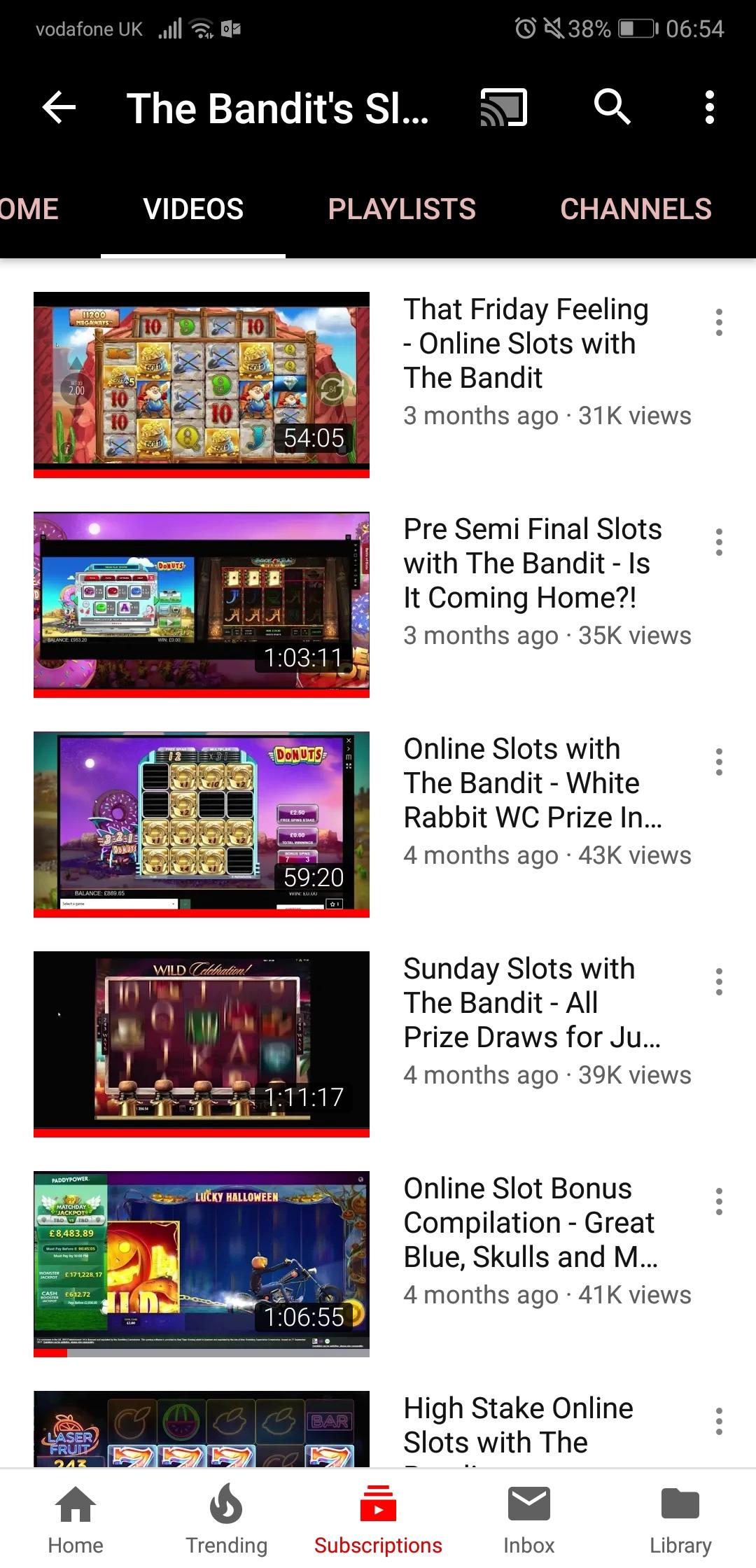Play the Lucky Halloween thumbnail video
Image resolution: width=756 pixels, height=1568 pixels.
pyautogui.click(x=202, y=1264)
